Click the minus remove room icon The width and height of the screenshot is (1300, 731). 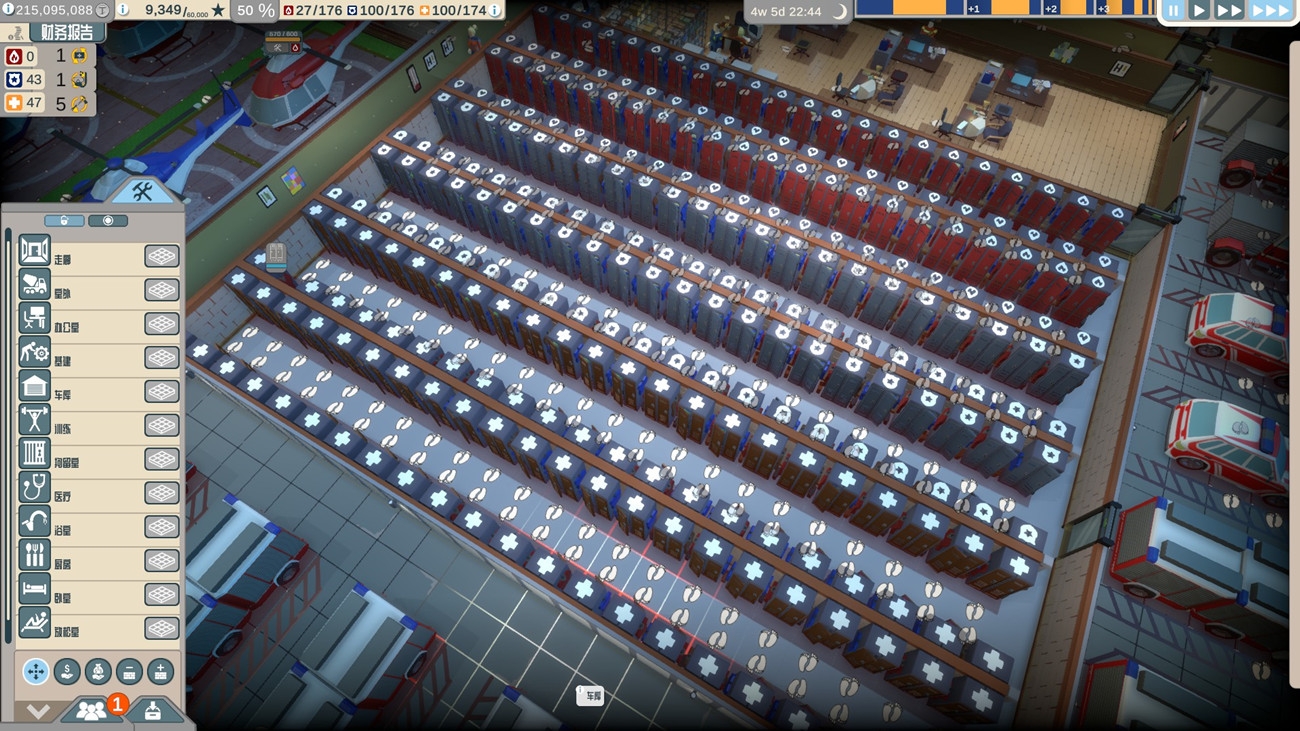129,671
